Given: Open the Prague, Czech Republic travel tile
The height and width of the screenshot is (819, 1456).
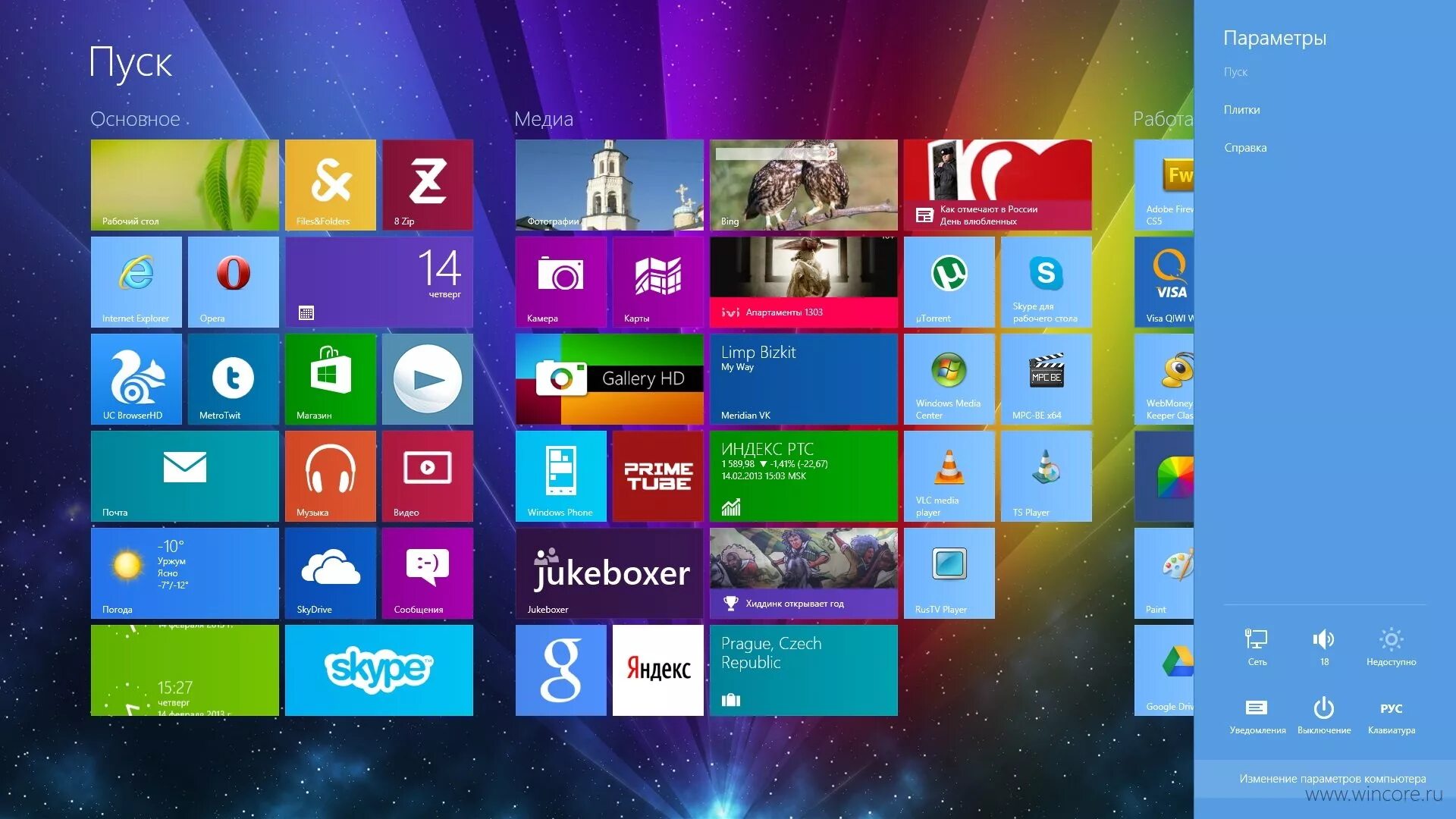Looking at the screenshot, I should 804,670.
